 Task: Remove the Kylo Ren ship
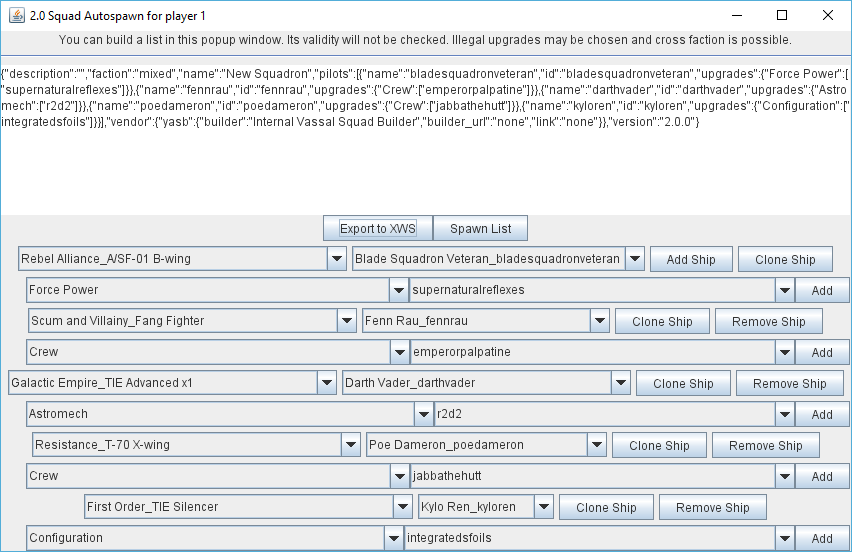712,507
